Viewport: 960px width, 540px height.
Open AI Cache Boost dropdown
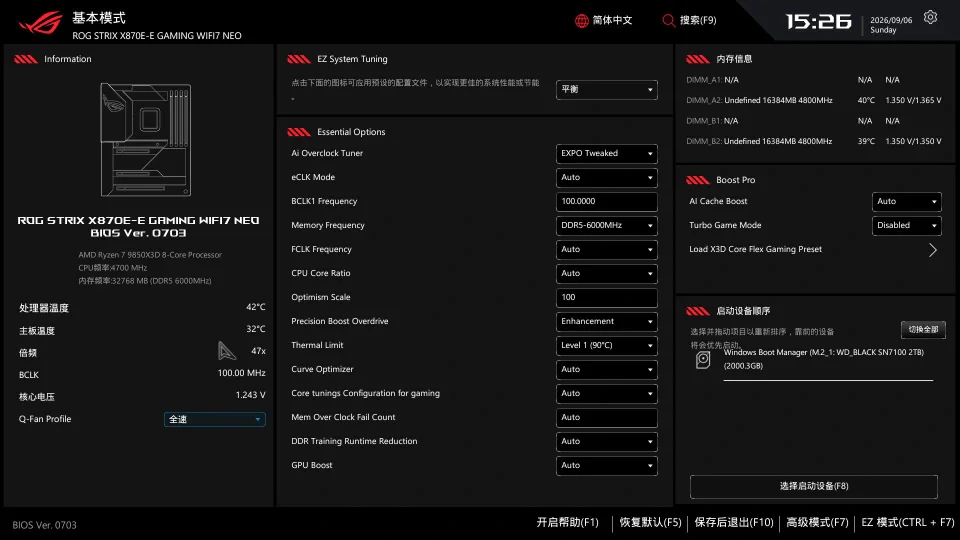906,201
